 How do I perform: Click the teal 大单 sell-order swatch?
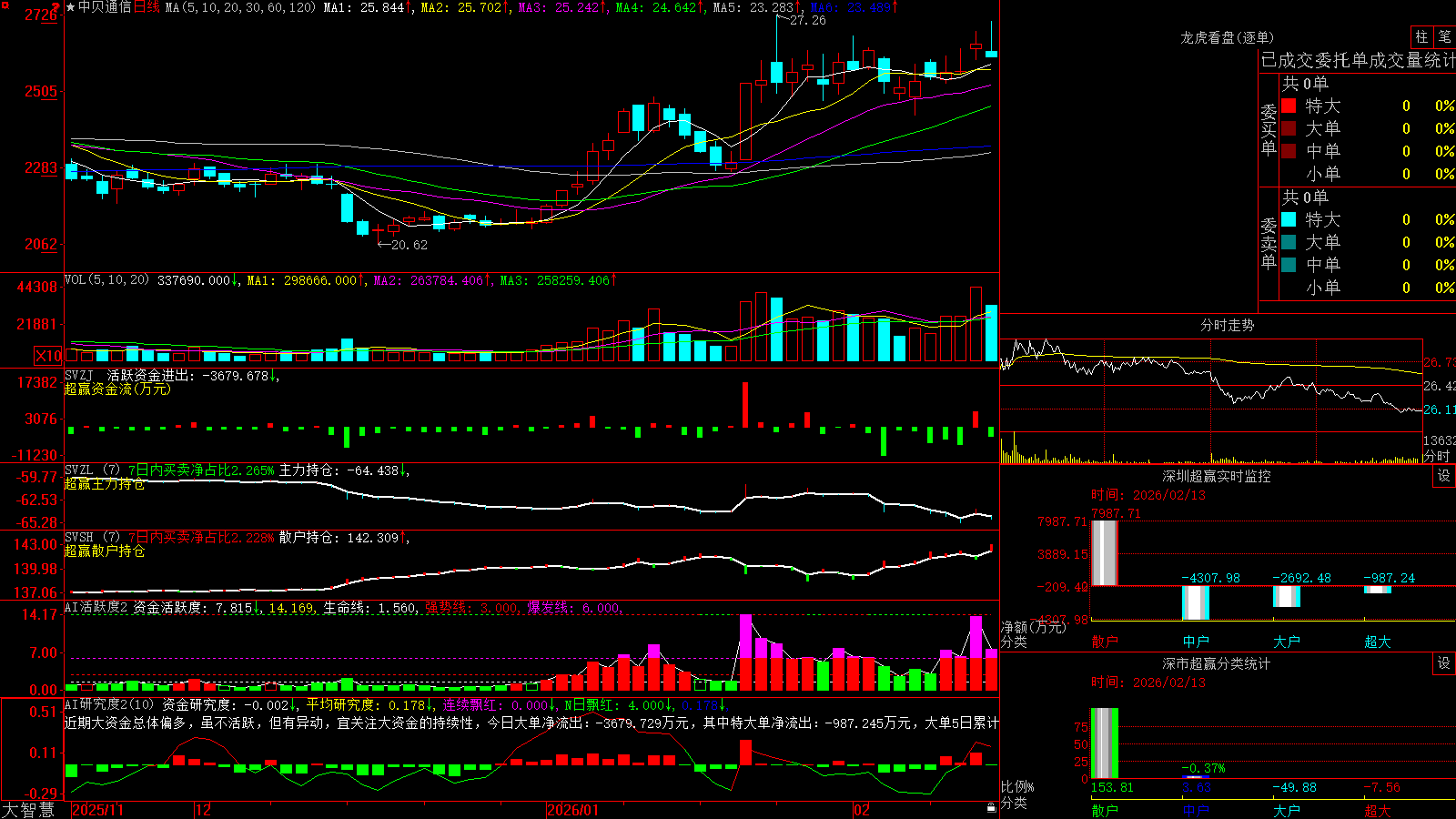[x=1289, y=242]
